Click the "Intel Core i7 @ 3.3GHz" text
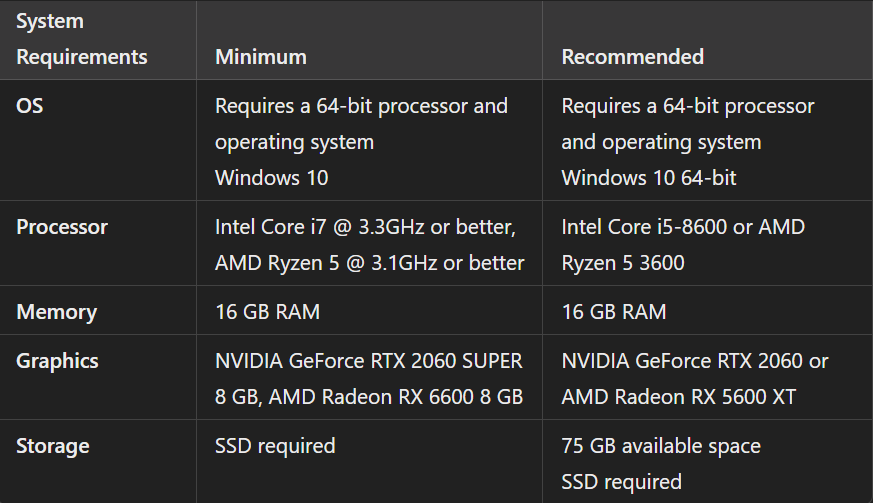The image size is (873, 503). click(x=326, y=227)
